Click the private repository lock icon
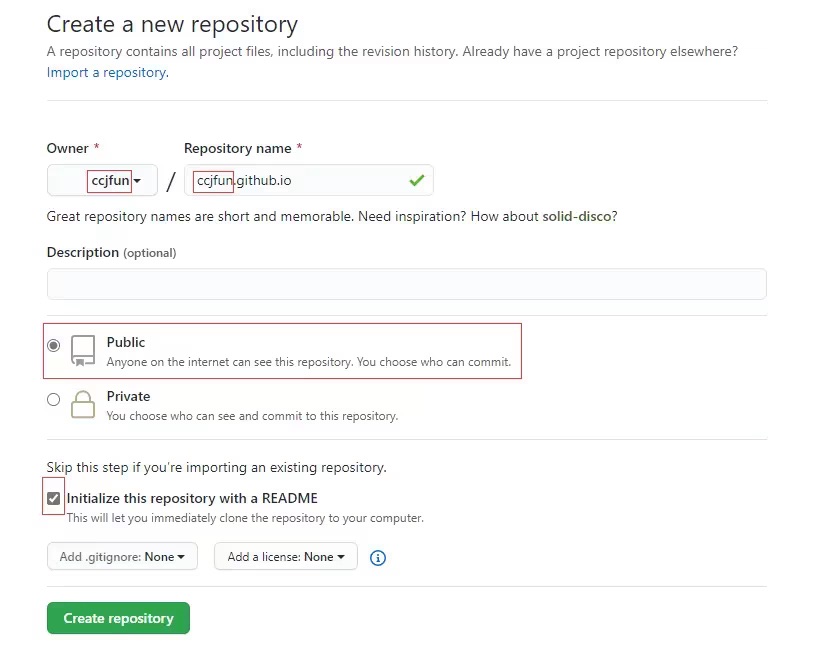 83,404
